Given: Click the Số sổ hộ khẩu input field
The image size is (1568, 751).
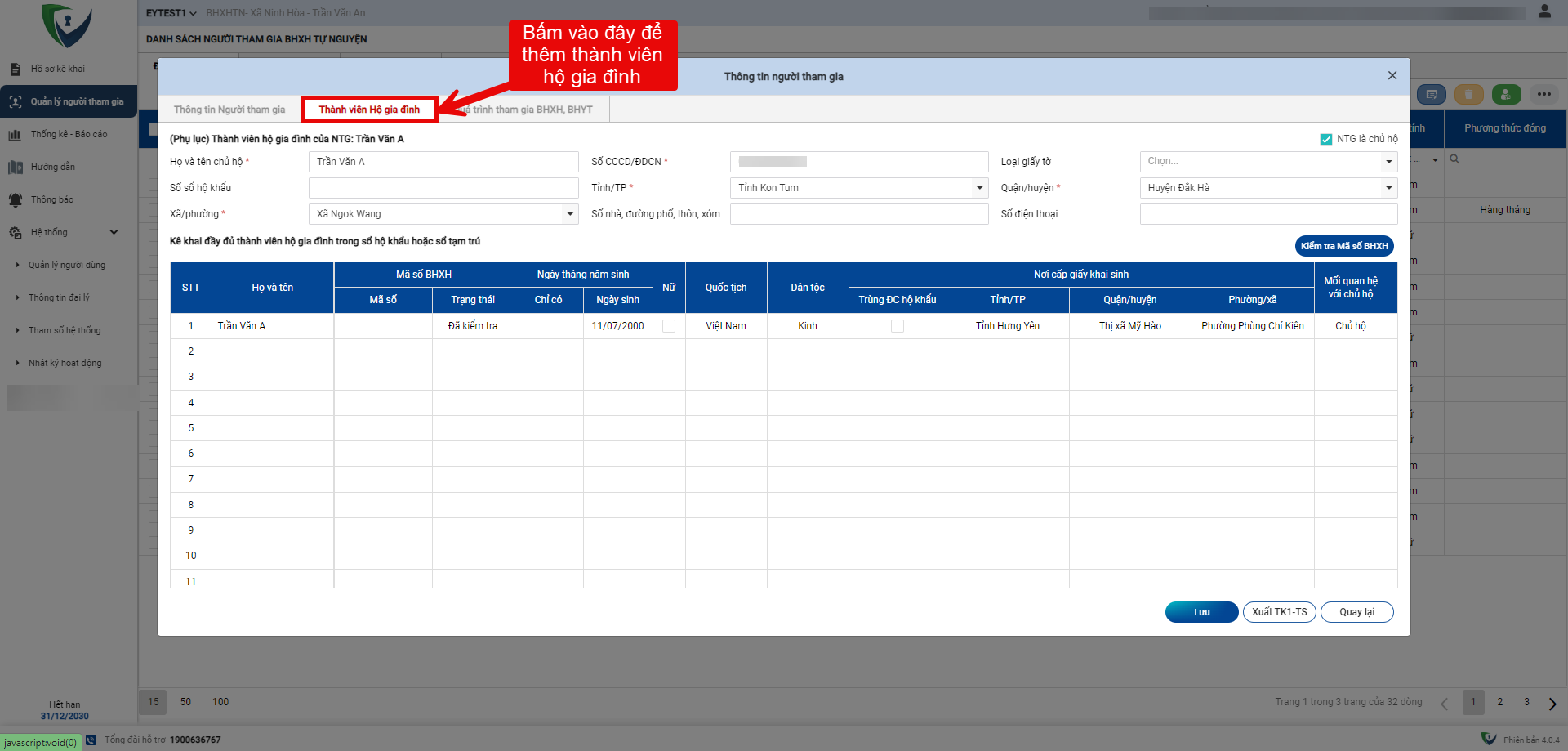Looking at the screenshot, I should coord(443,188).
